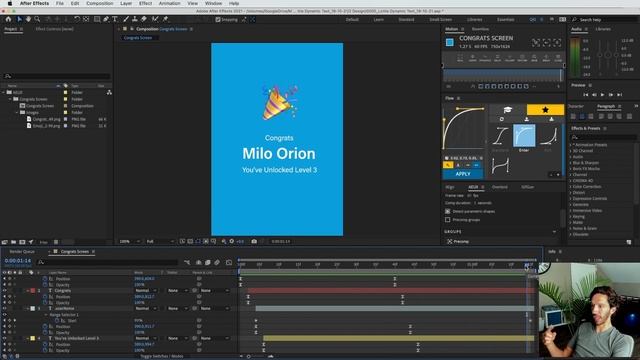Open the Animation menu

coord(169,3)
